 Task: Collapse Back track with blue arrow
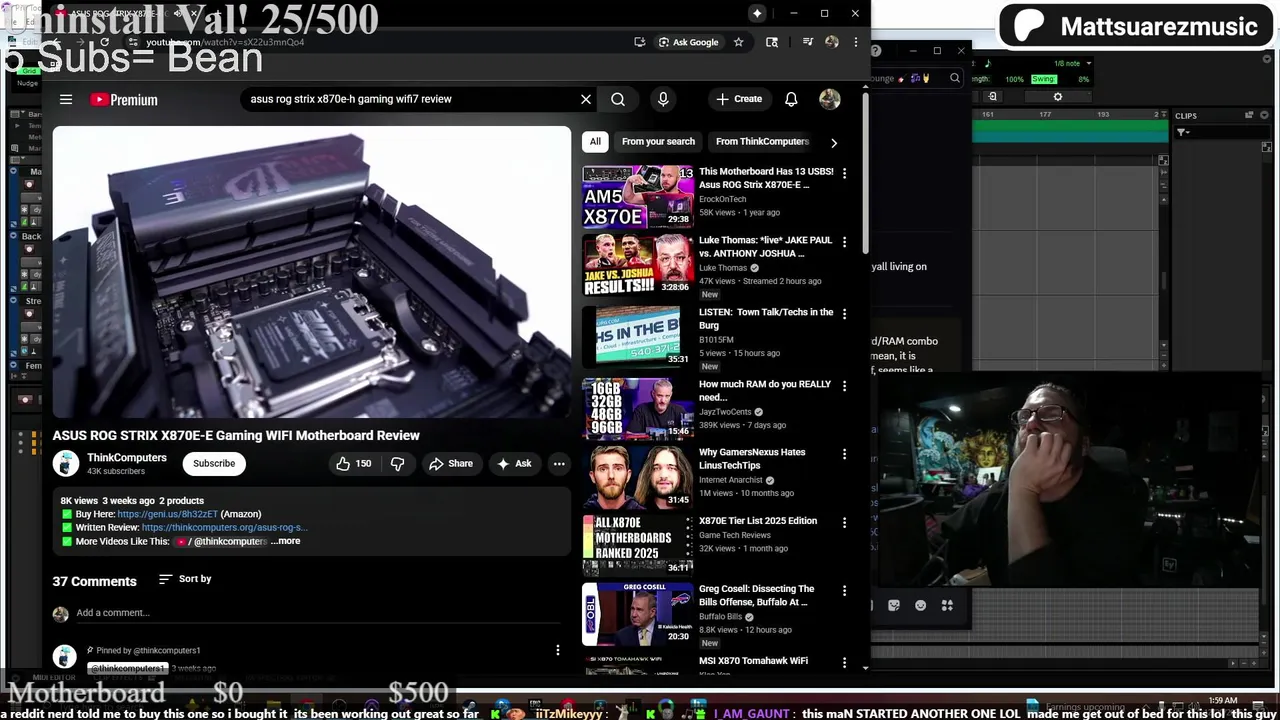13,236
